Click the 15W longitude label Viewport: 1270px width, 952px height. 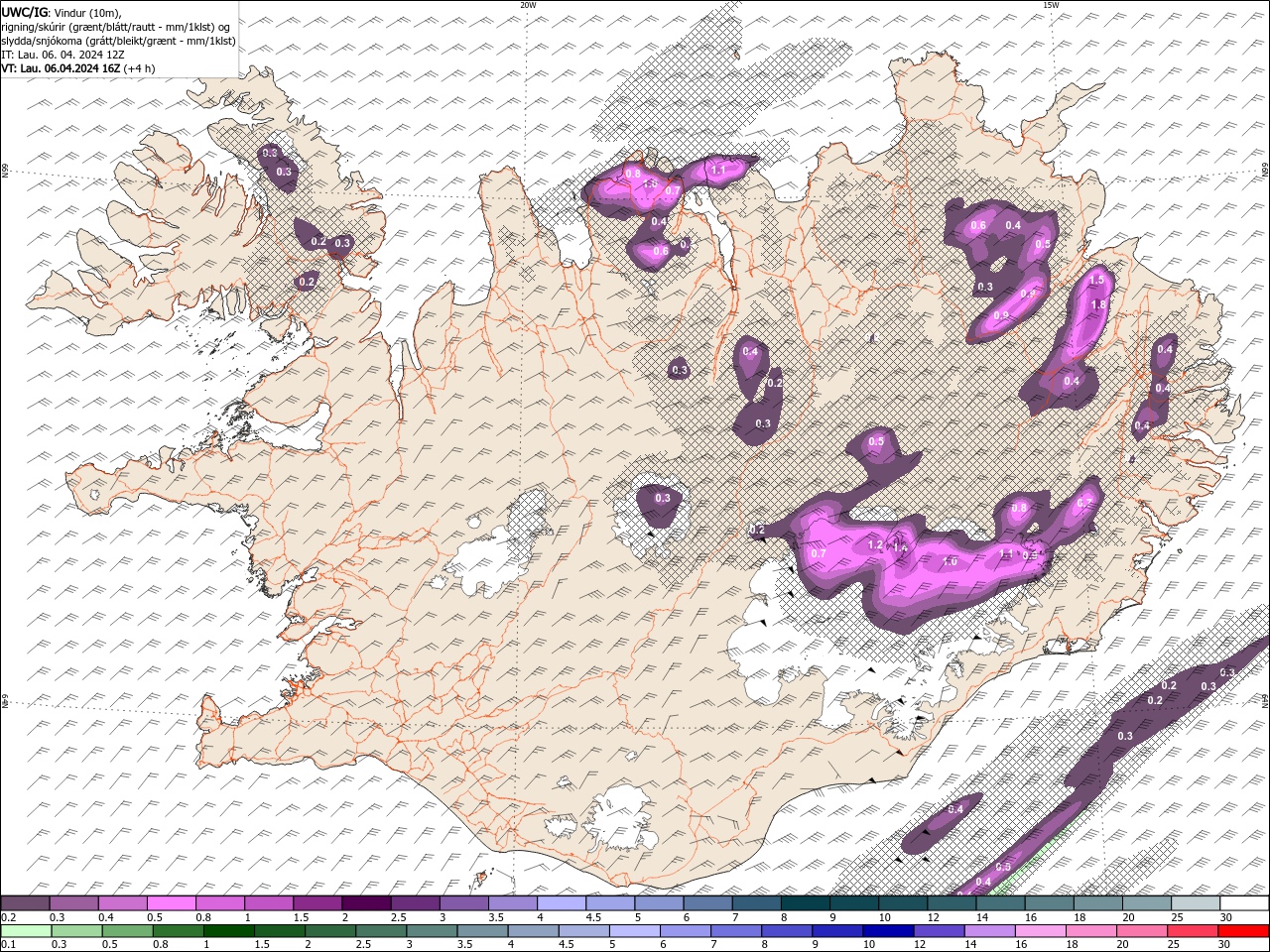click(x=1051, y=5)
